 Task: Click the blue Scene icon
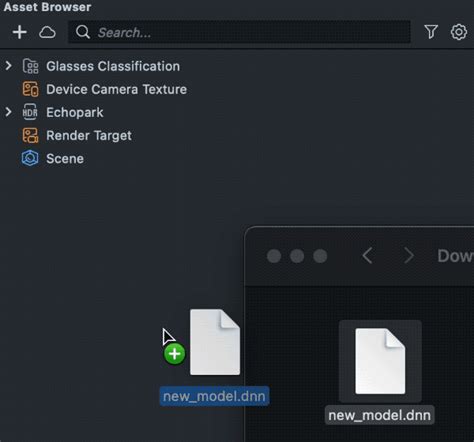[x=30, y=158]
